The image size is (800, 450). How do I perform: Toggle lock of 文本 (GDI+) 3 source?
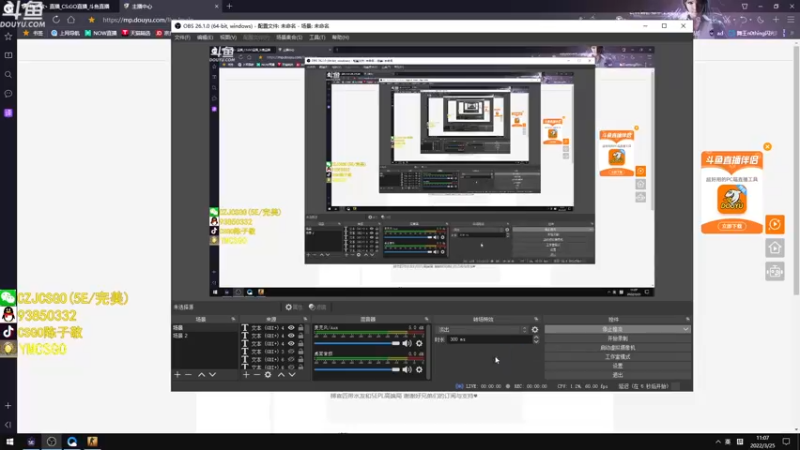pos(301,352)
